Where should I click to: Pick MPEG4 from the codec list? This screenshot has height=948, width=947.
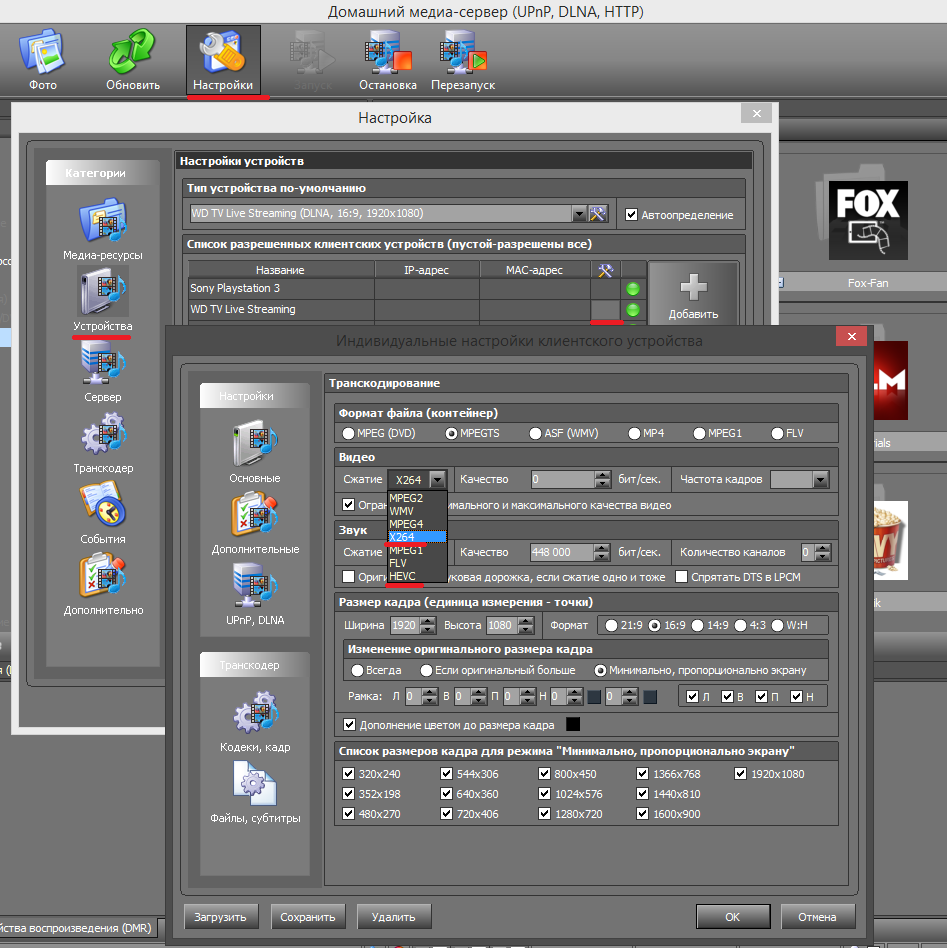pos(406,524)
